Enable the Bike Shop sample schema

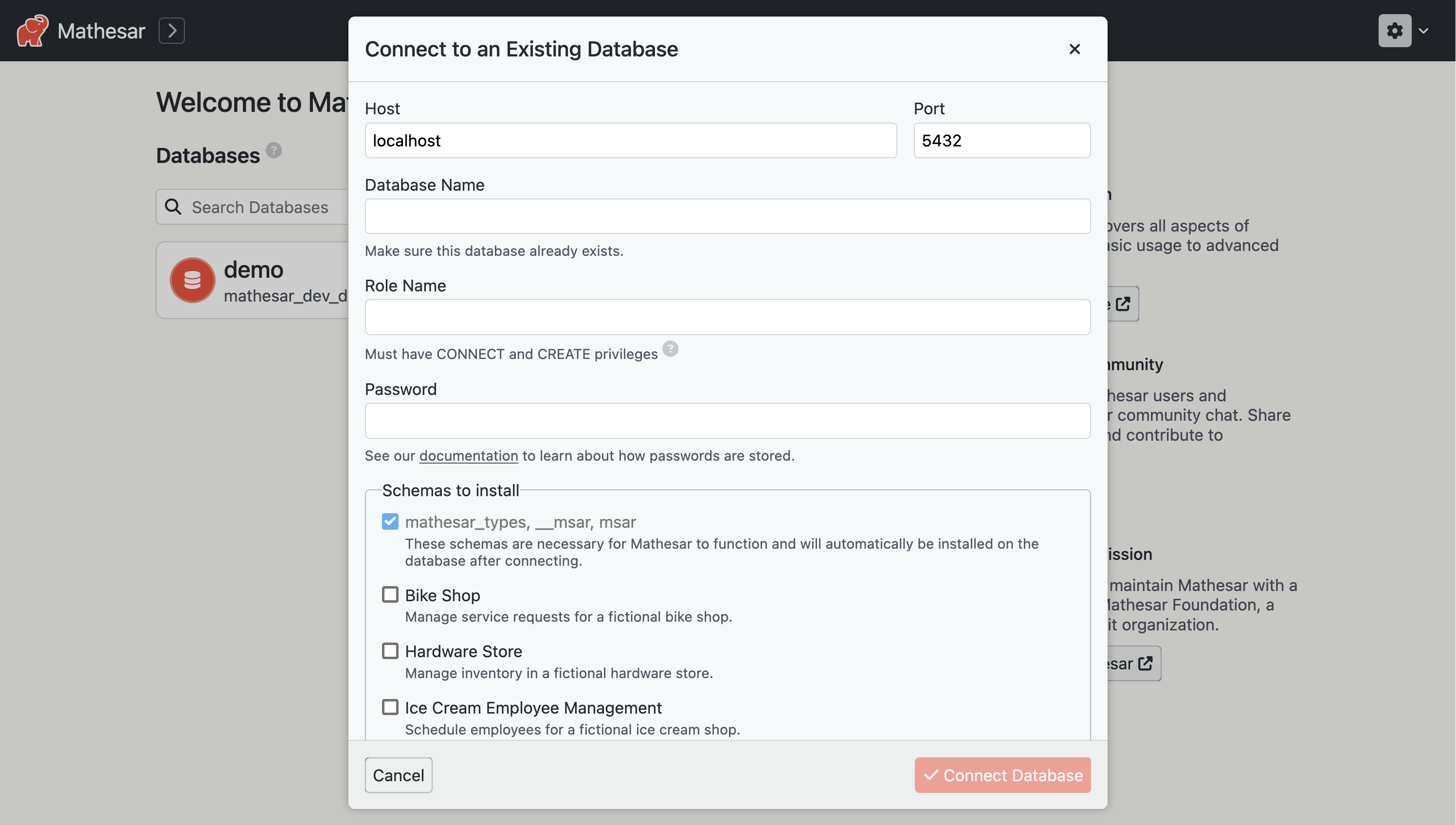390,595
